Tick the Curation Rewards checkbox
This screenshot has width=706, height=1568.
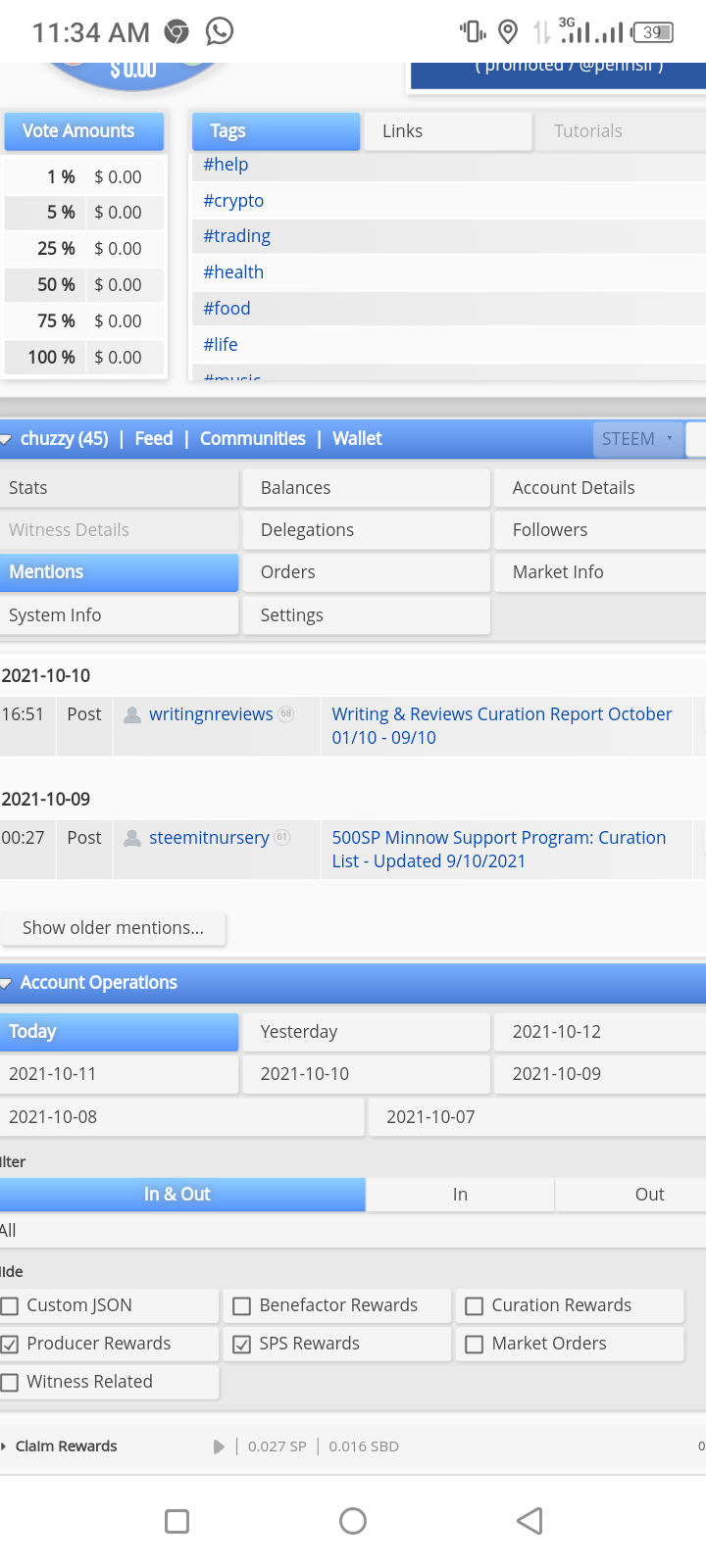pyautogui.click(x=474, y=1306)
